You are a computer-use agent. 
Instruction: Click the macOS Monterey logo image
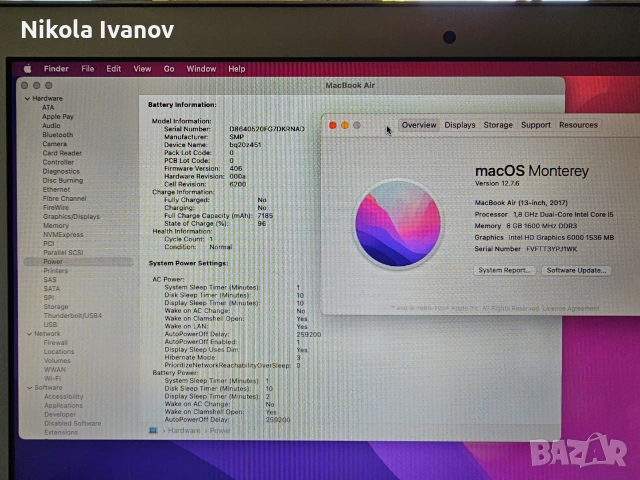398,224
